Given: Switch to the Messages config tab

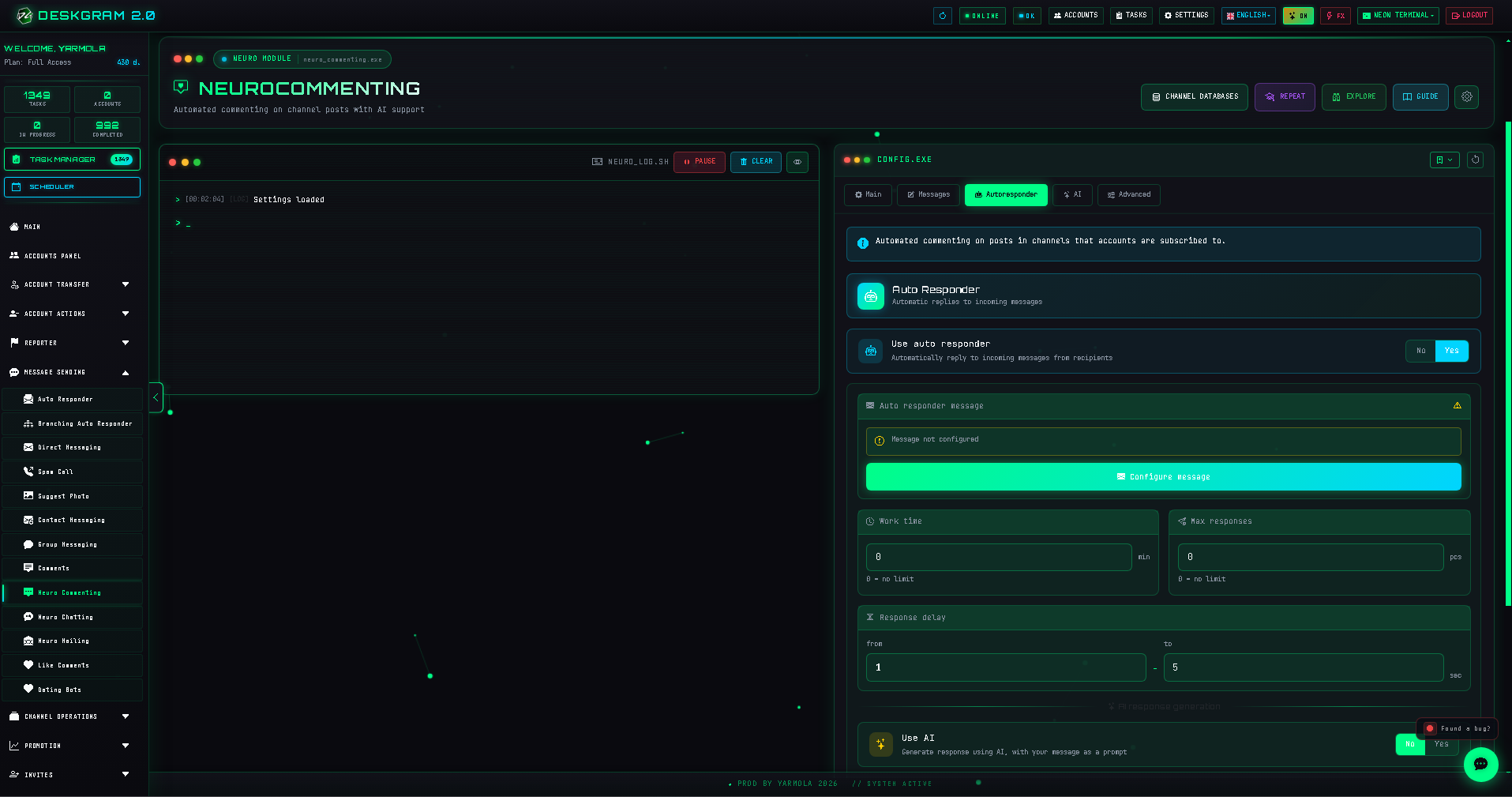Looking at the screenshot, I should (x=929, y=195).
